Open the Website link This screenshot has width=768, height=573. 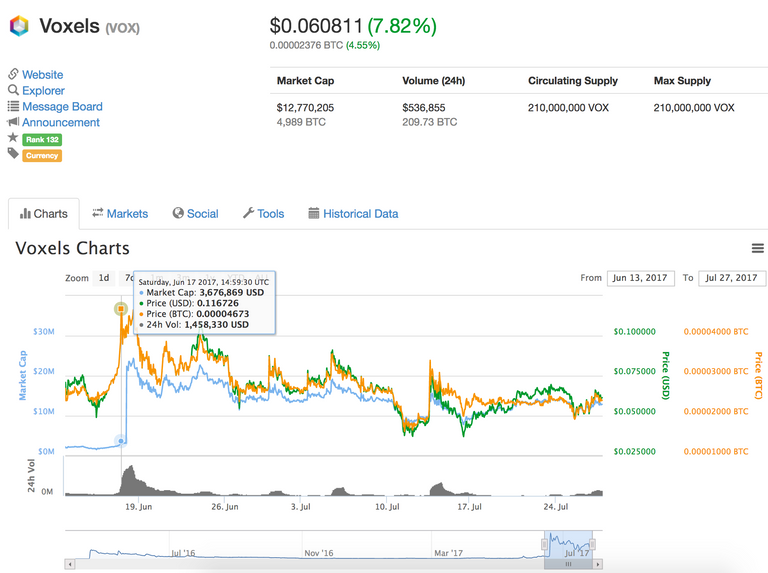(43, 74)
